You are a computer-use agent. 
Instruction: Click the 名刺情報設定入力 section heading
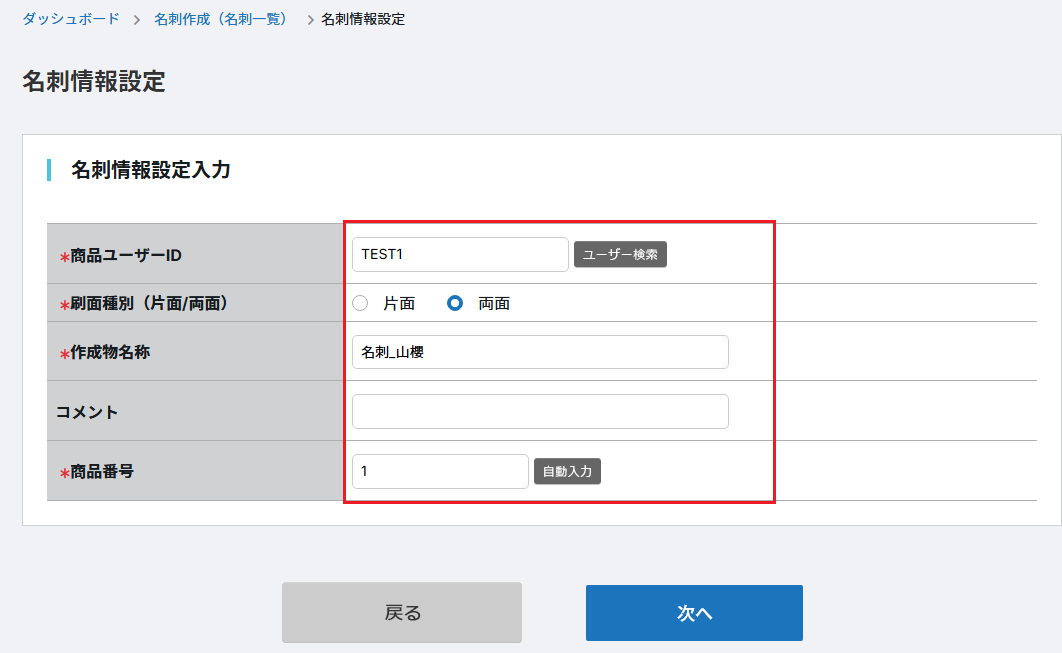point(151,170)
